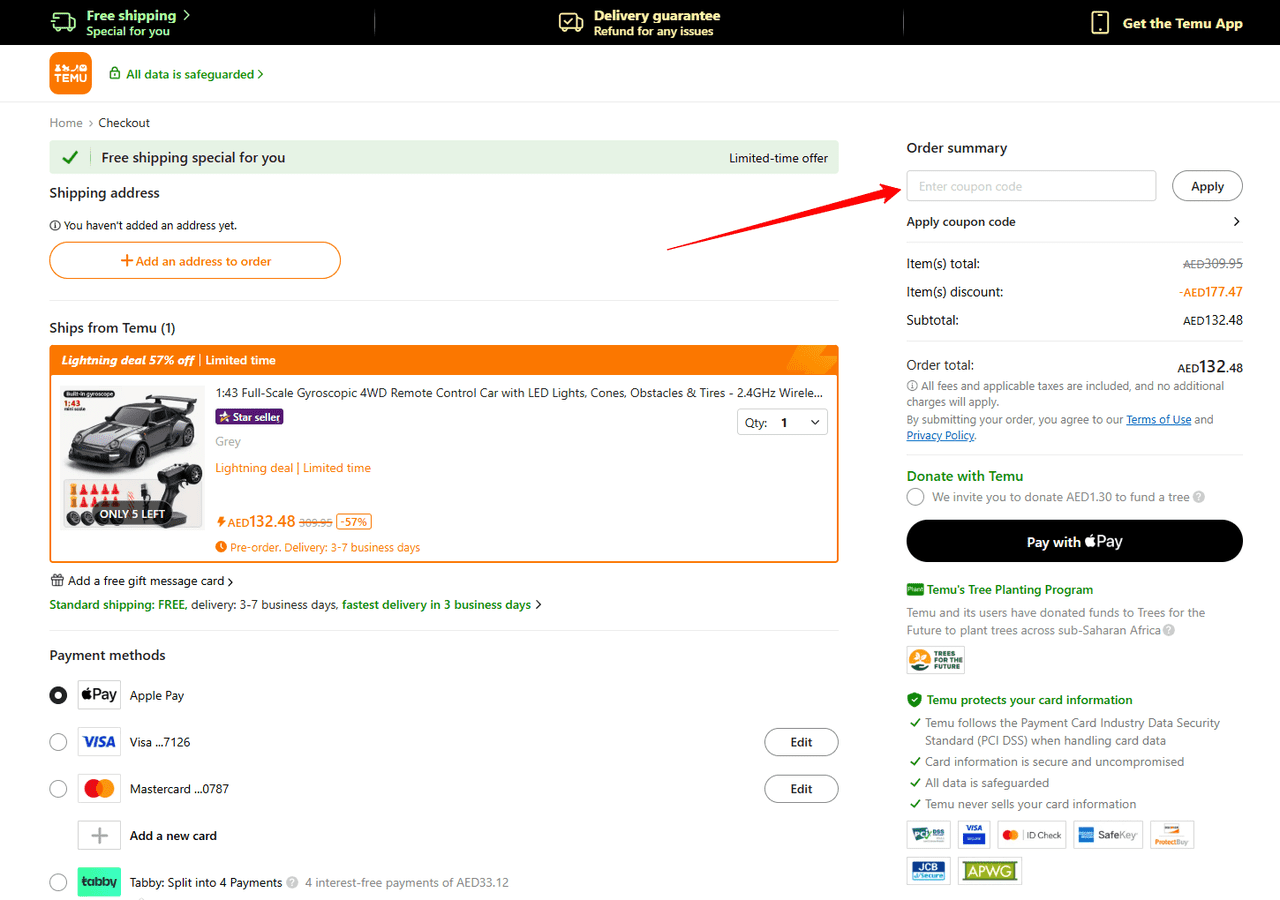The height and width of the screenshot is (900, 1280).
Task: Click Order total AED132.48 amount
Action: click(x=1210, y=367)
